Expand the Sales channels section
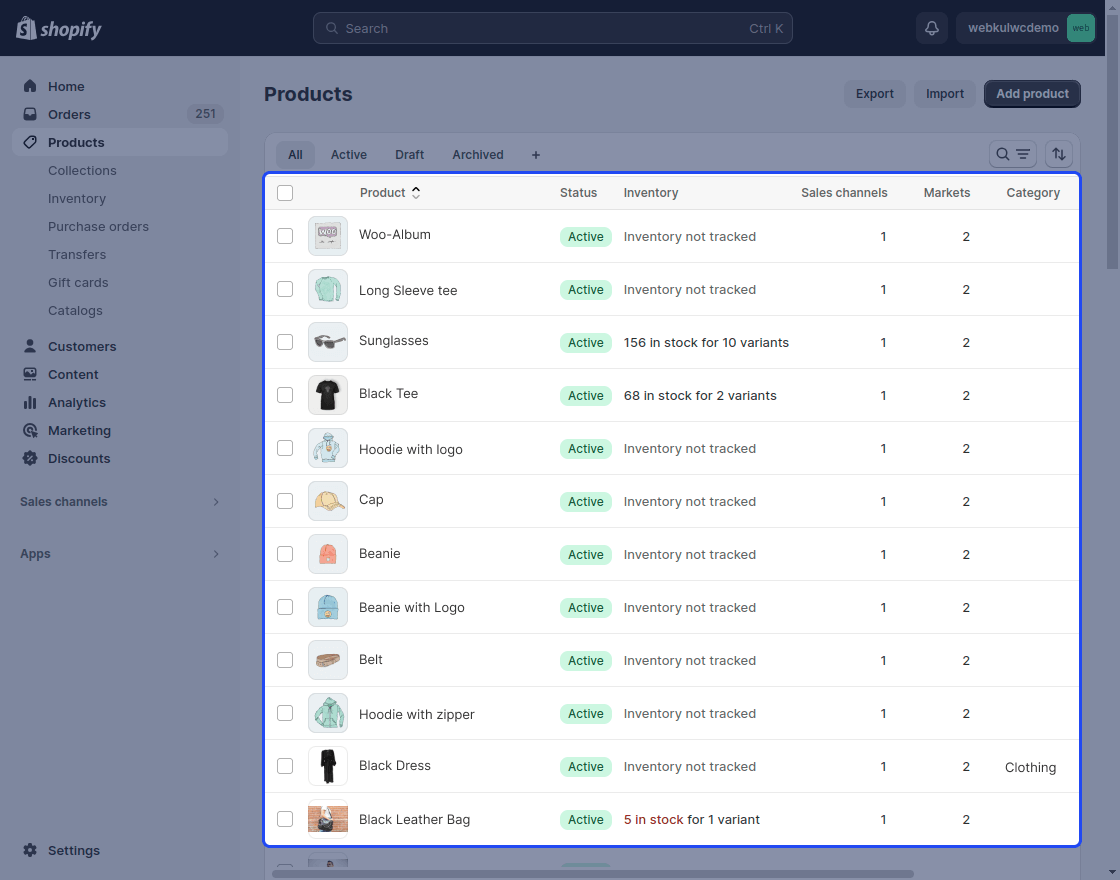1120x880 pixels. [x=118, y=501]
